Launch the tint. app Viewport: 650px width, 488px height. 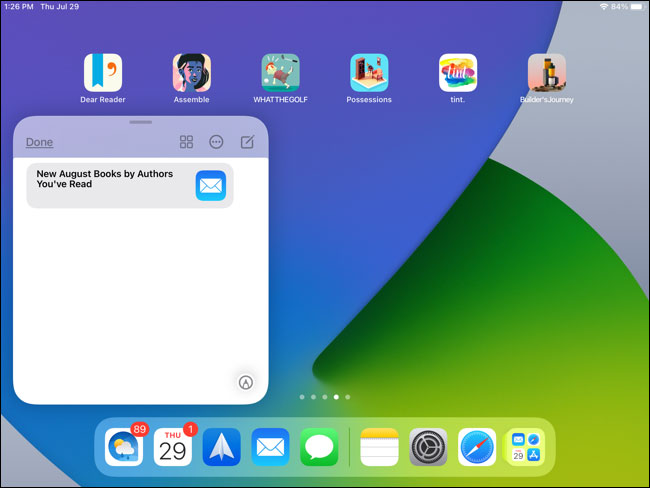458,73
